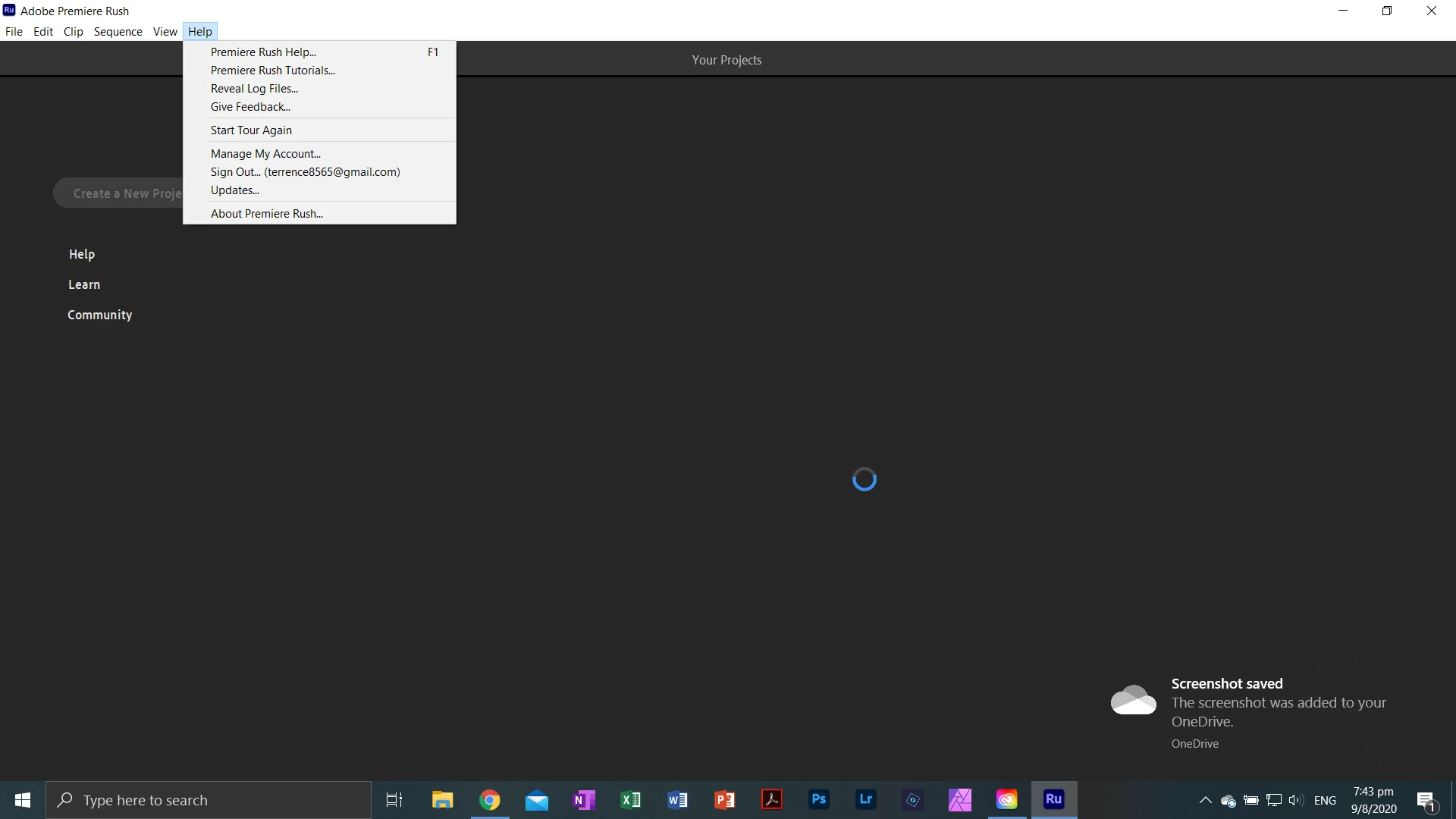The image size is (1456, 819).
Task: Open Lightroom from the taskbar
Action: pos(866,799)
